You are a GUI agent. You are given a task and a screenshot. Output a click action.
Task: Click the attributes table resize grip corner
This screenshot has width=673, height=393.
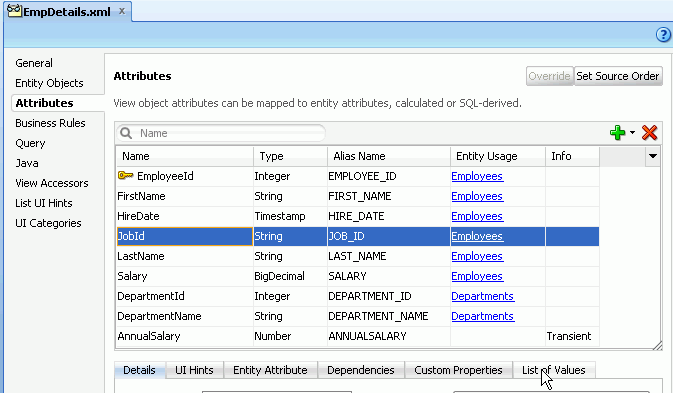tap(657, 345)
